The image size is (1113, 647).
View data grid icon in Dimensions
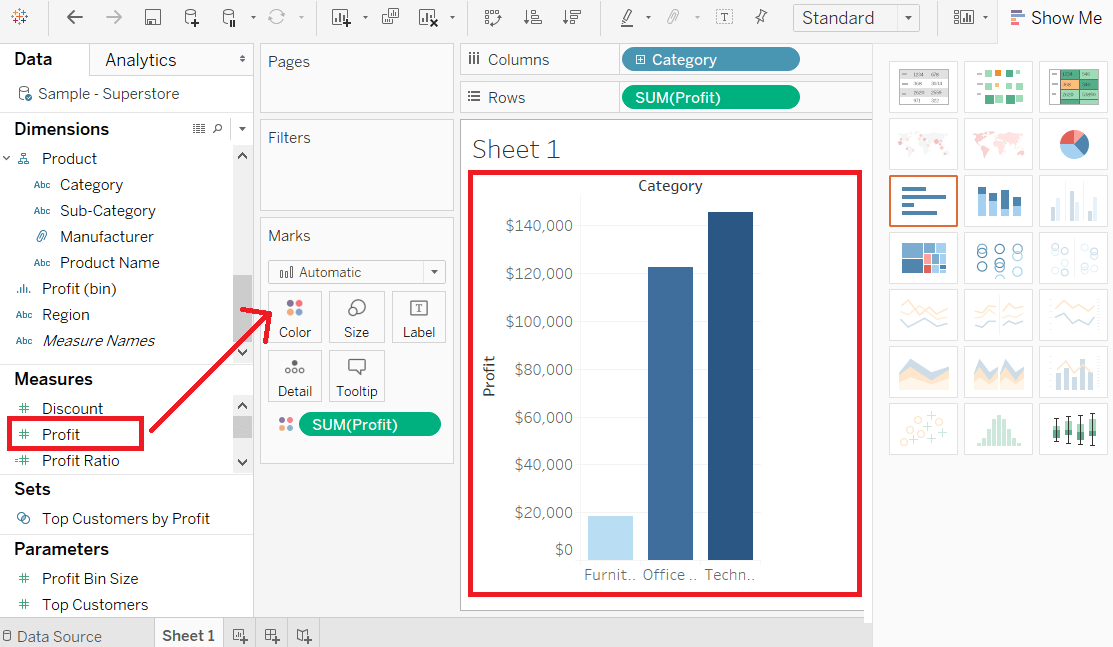click(199, 129)
